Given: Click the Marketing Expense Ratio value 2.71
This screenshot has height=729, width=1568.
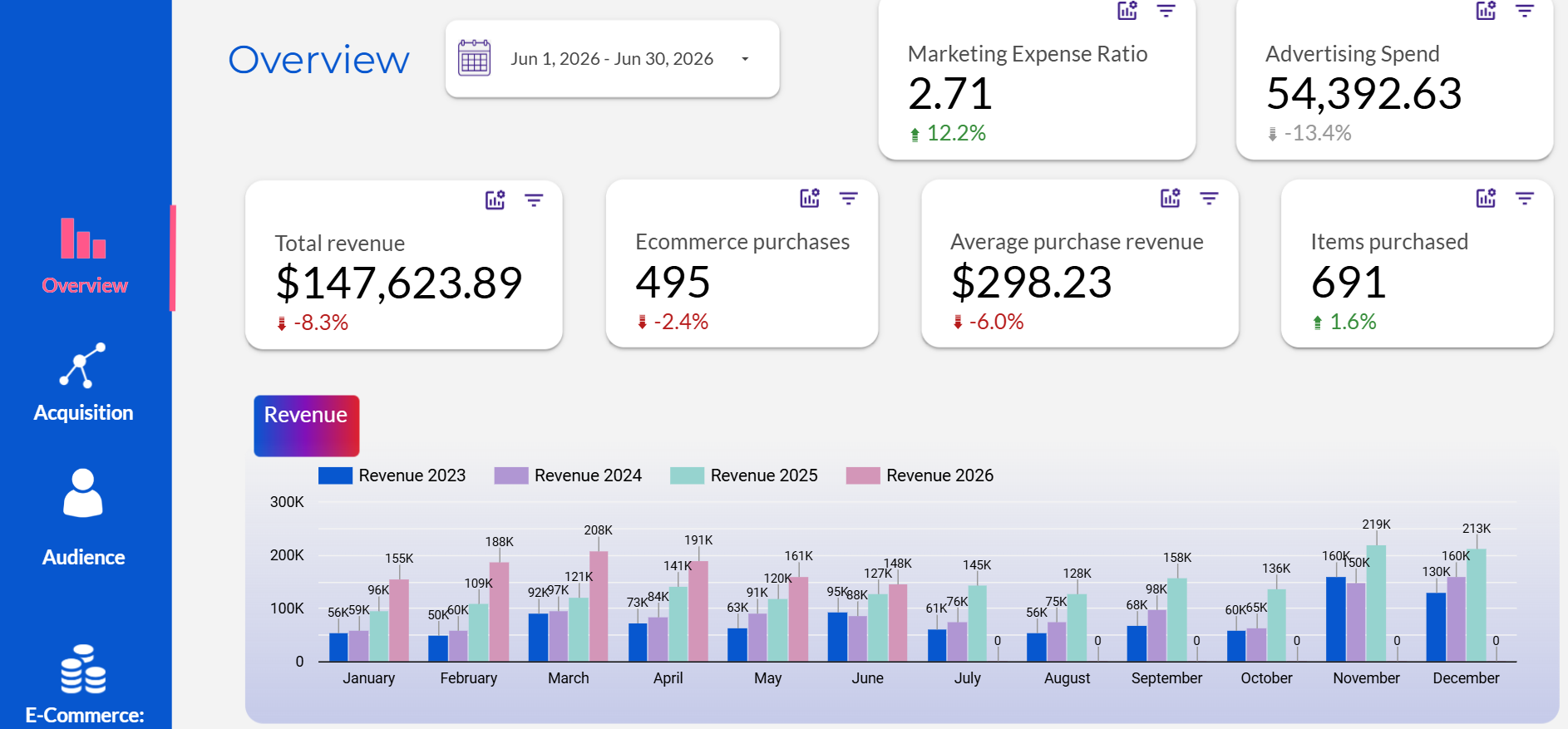Looking at the screenshot, I should pyautogui.click(x=950, y=93).
